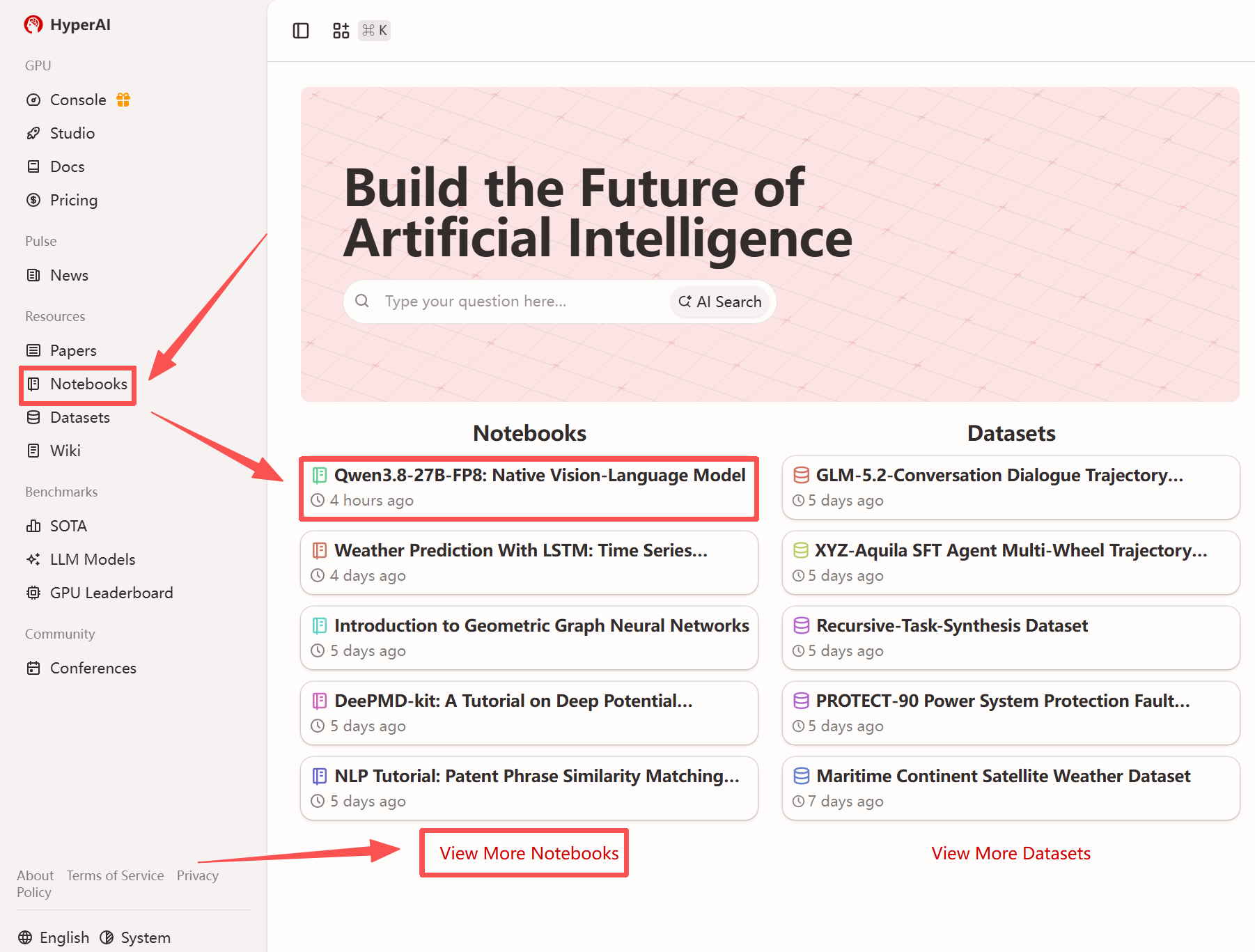The width and height of the screenshot is (1255, 952).
Task: Click the gift icon beside Console
Action: coord(123,100)
